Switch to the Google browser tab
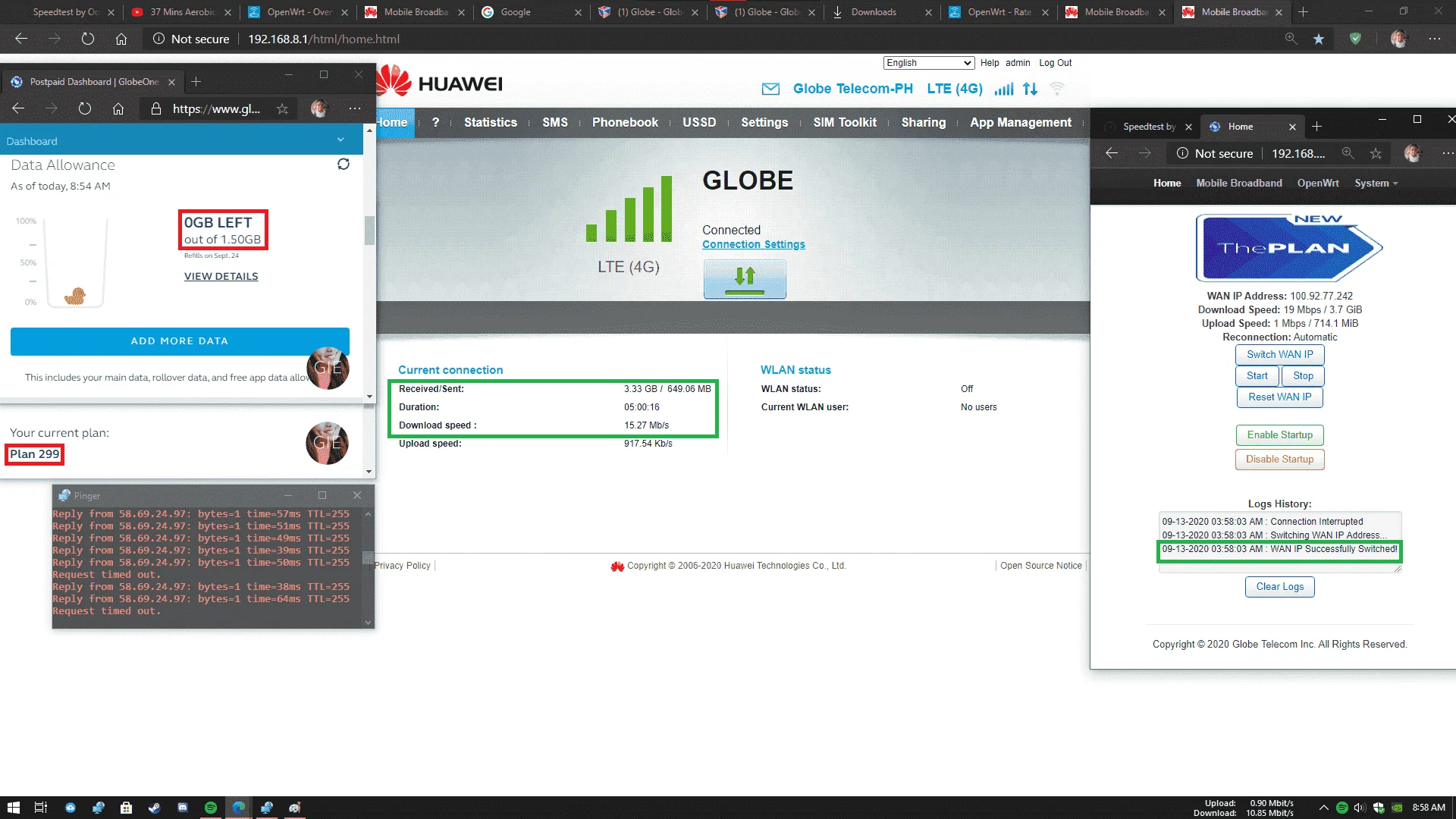1456x819 pixels. click(531, 12)
